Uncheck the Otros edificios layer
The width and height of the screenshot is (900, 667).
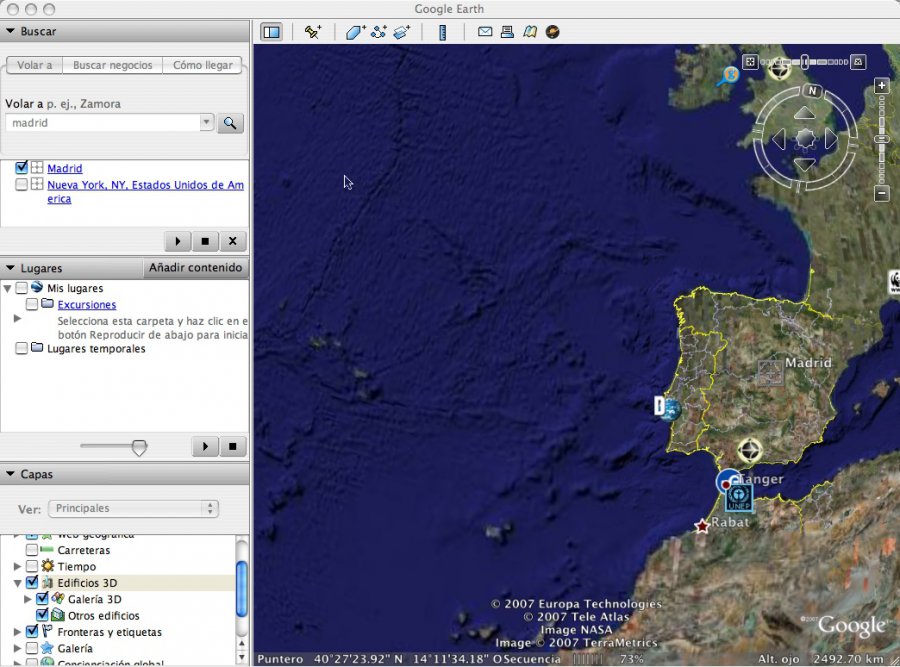point(42,615)
